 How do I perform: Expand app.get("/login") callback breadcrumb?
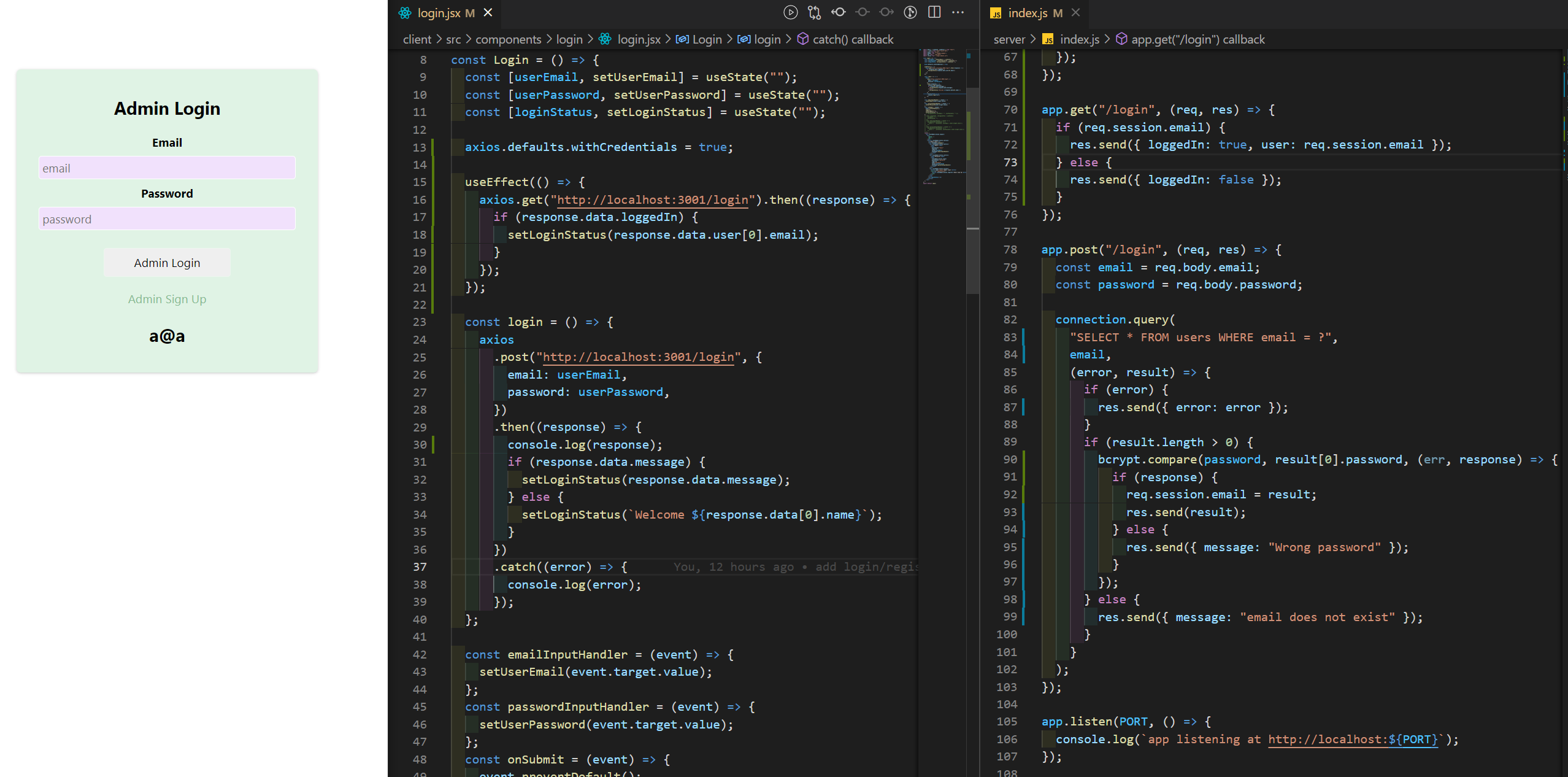1197,39
